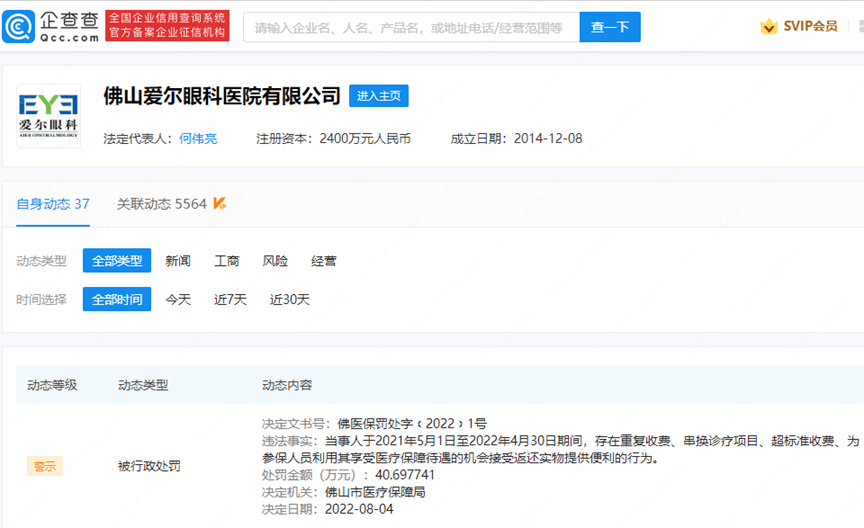
Task: Click the 注册资本 2400万元人民币 text
Action: tap(333, 139)
